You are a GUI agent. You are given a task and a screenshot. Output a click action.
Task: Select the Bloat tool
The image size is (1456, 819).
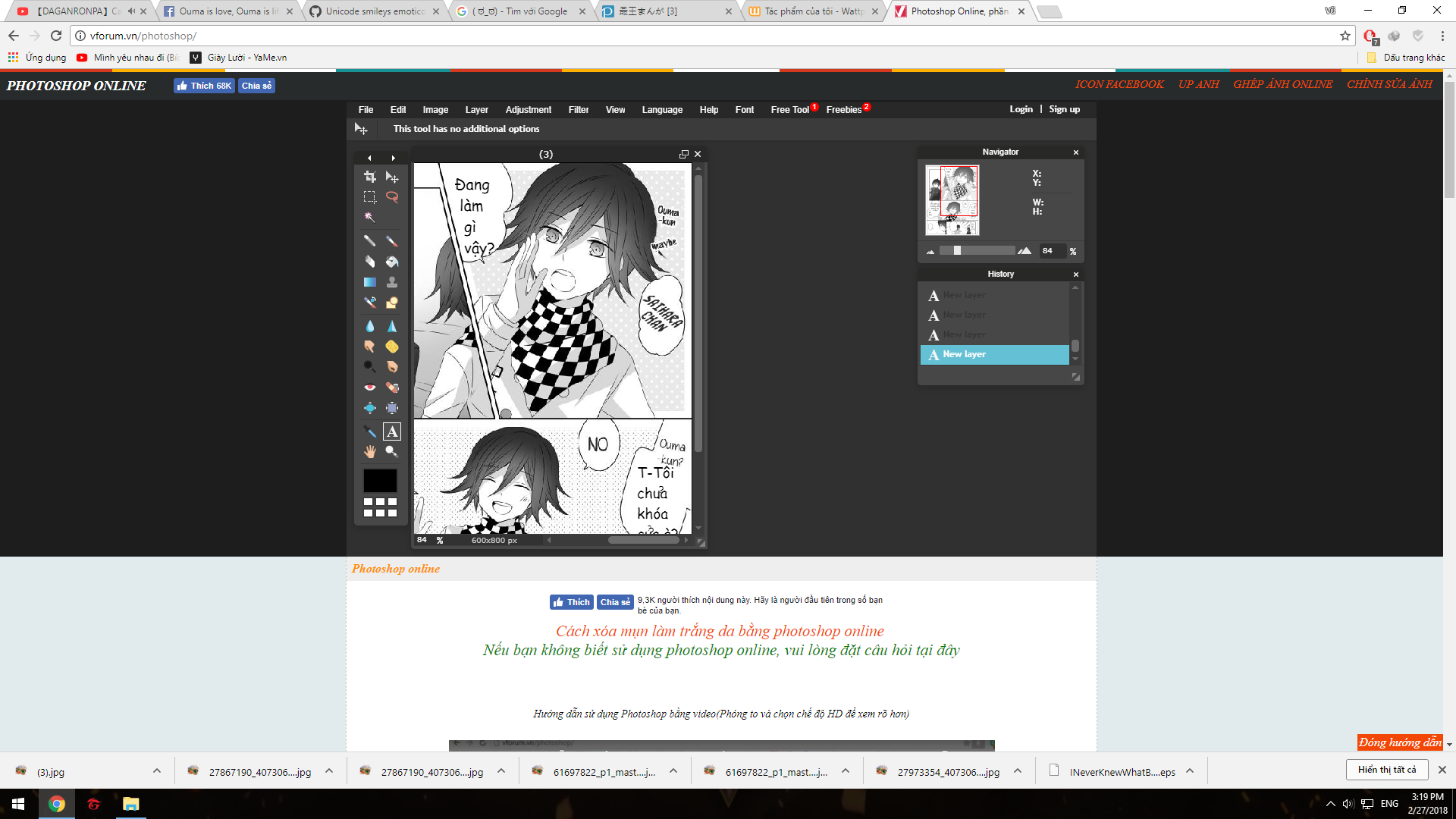[x=369, y=408]
